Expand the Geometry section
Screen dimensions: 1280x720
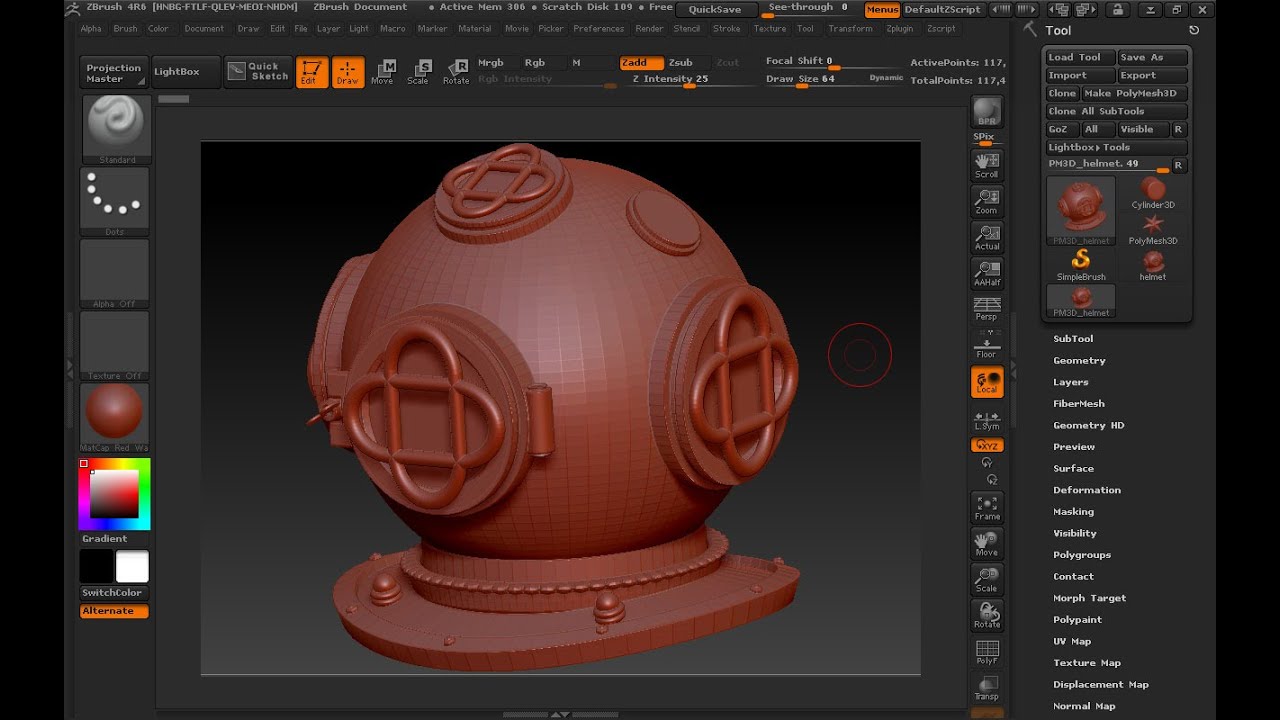[1079, 360]
